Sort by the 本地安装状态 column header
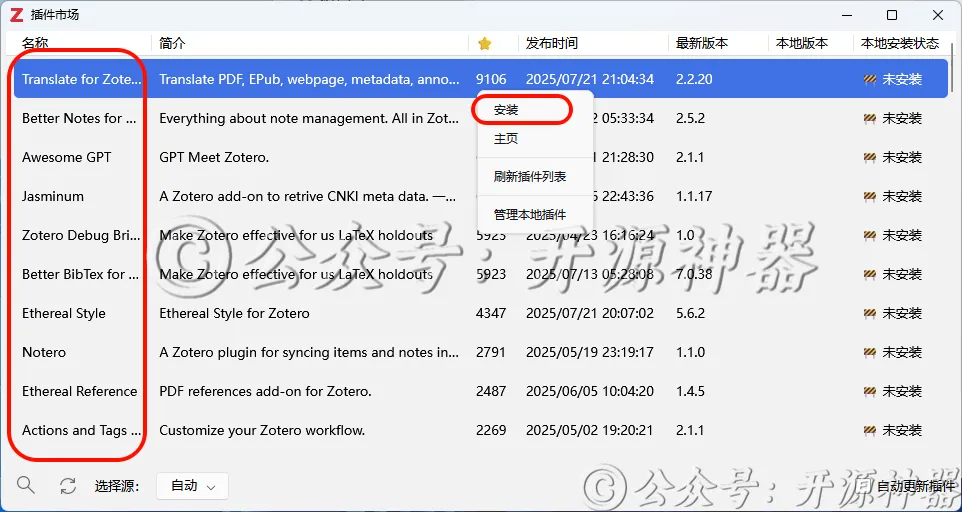The image size is (962, 512). [900, 44]
